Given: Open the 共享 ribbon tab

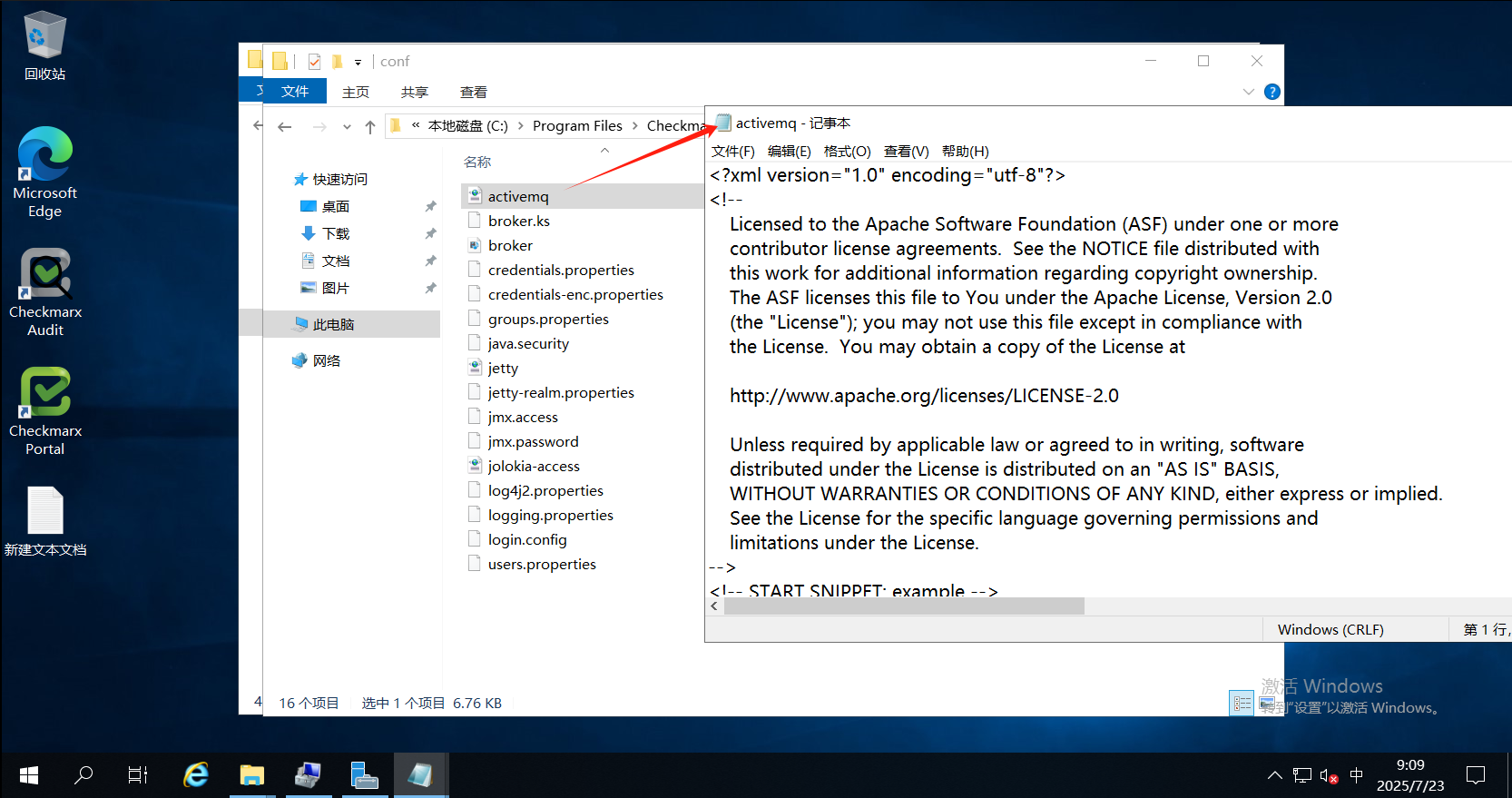Looking at the screenshot, I should (x=415, y=93).
